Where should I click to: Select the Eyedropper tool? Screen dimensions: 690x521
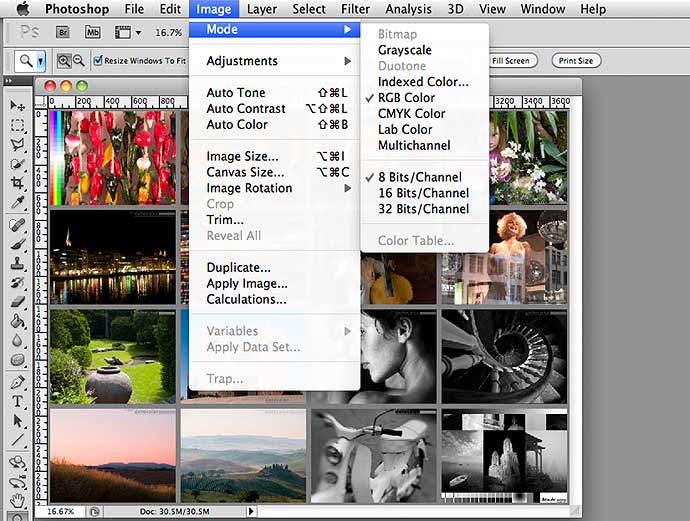click(x=17, y=203)
